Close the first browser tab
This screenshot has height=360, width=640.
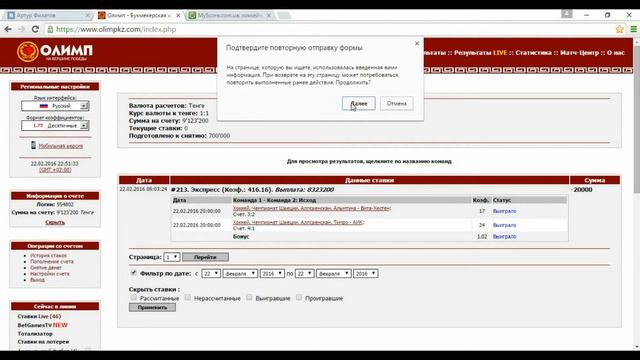[x=87, y=15]
